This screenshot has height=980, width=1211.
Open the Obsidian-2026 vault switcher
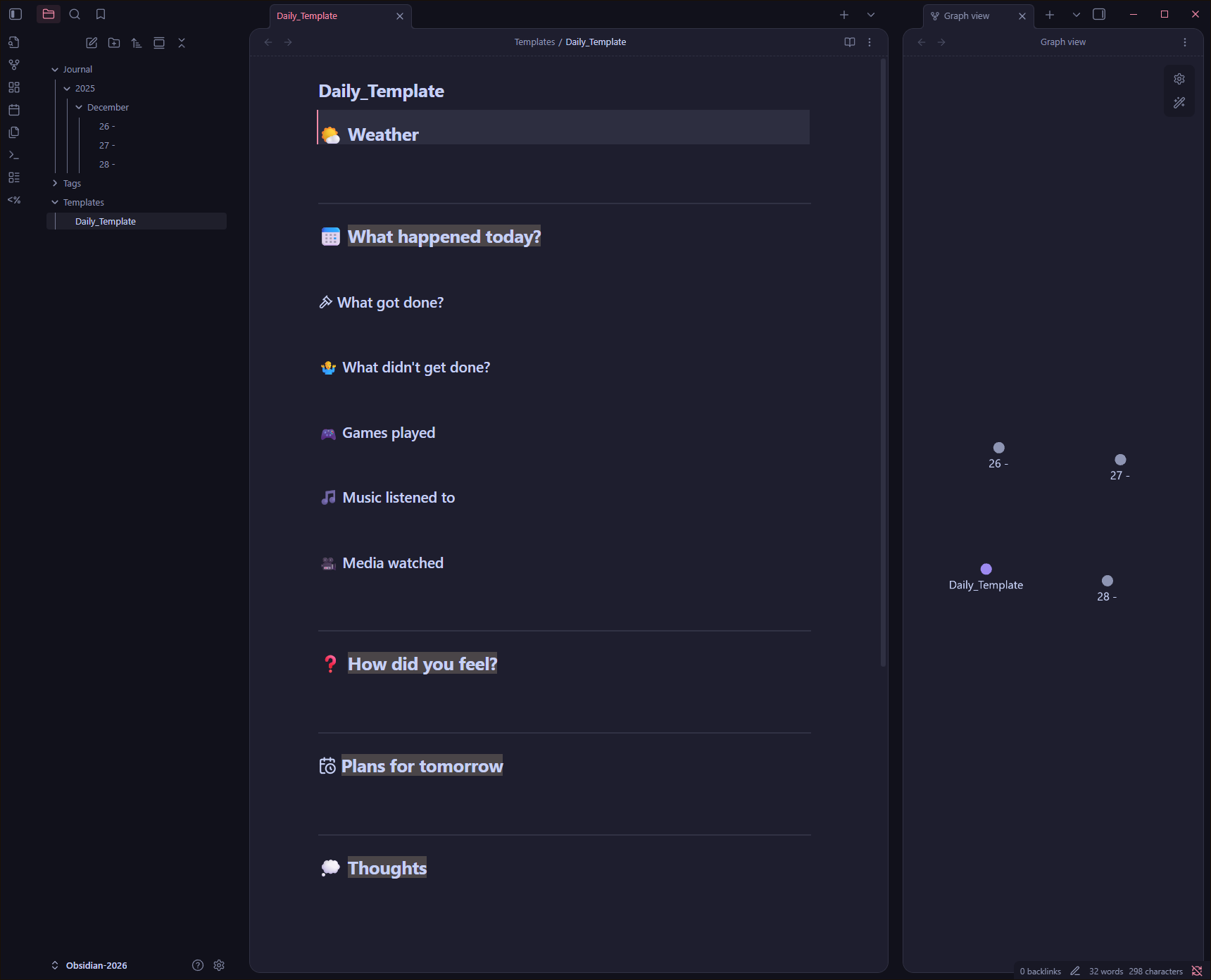click(x=90, y=965)
